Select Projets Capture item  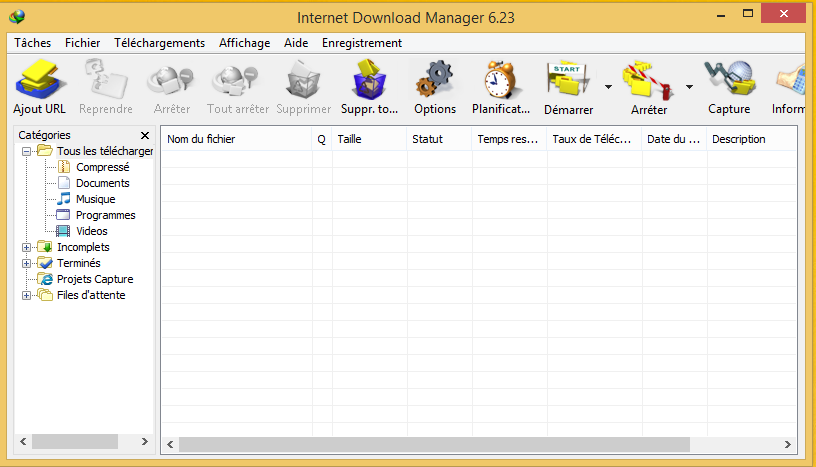pos(95,279)
